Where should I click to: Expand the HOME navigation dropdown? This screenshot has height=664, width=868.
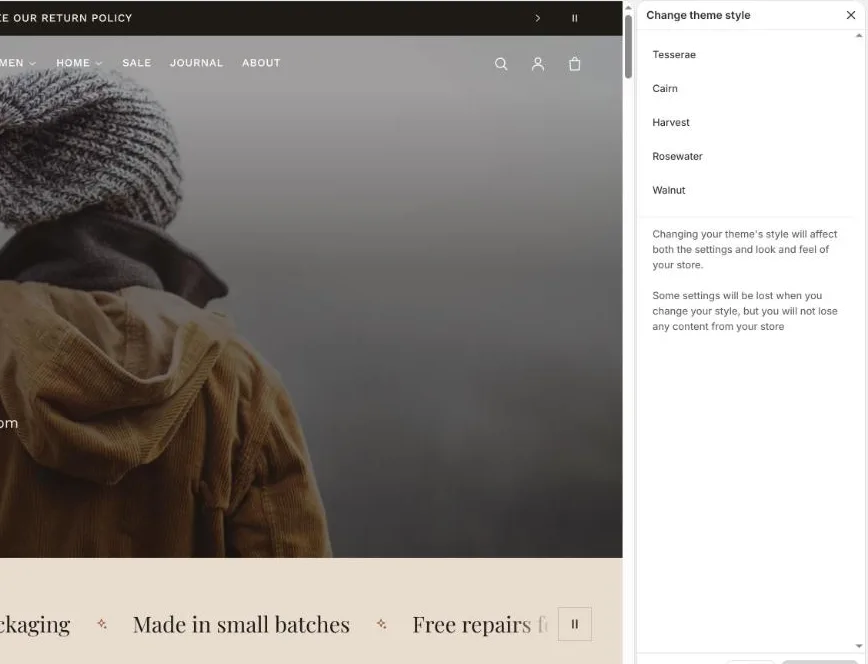click(79, 63)
